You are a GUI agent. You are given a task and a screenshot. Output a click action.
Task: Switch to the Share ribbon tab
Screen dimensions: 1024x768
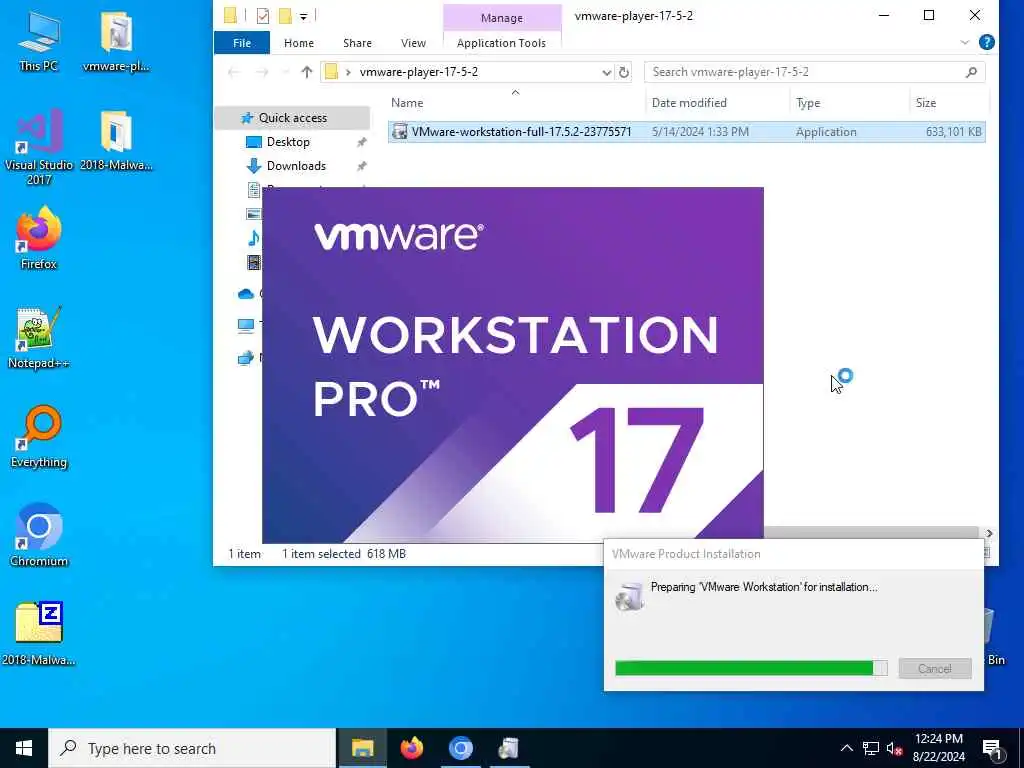tap(357, 43)
